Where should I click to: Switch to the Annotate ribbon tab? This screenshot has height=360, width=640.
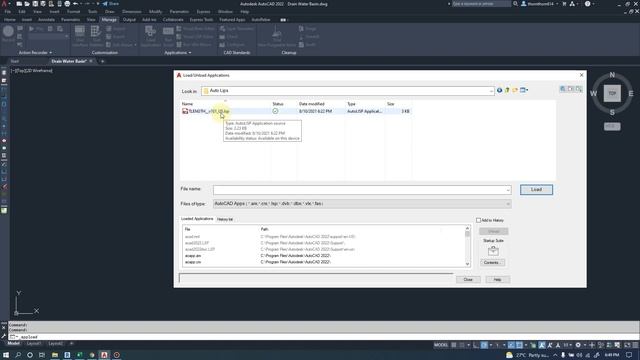(46, 20)
